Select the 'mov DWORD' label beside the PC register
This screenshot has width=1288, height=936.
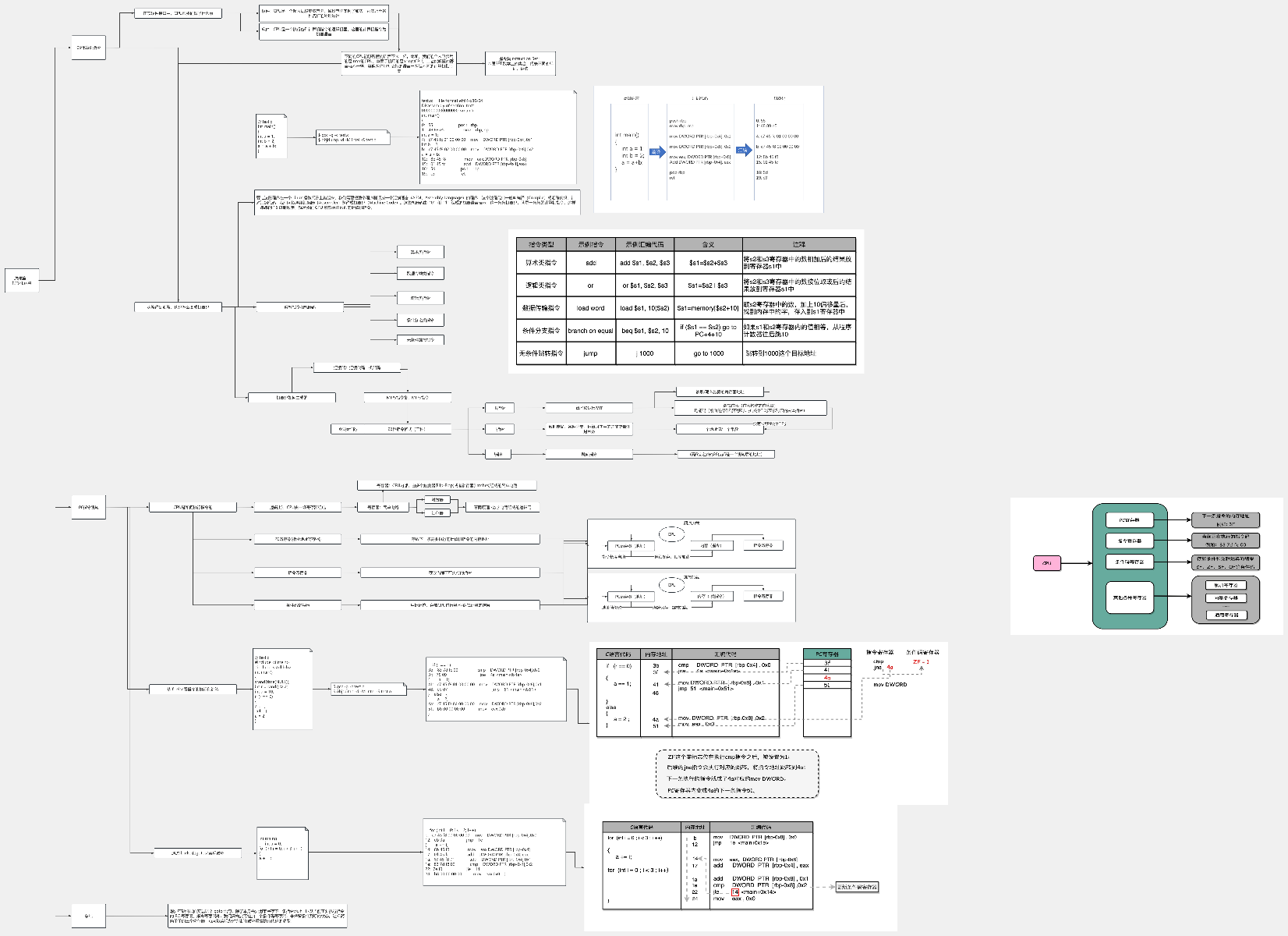[x=890, y=685]
